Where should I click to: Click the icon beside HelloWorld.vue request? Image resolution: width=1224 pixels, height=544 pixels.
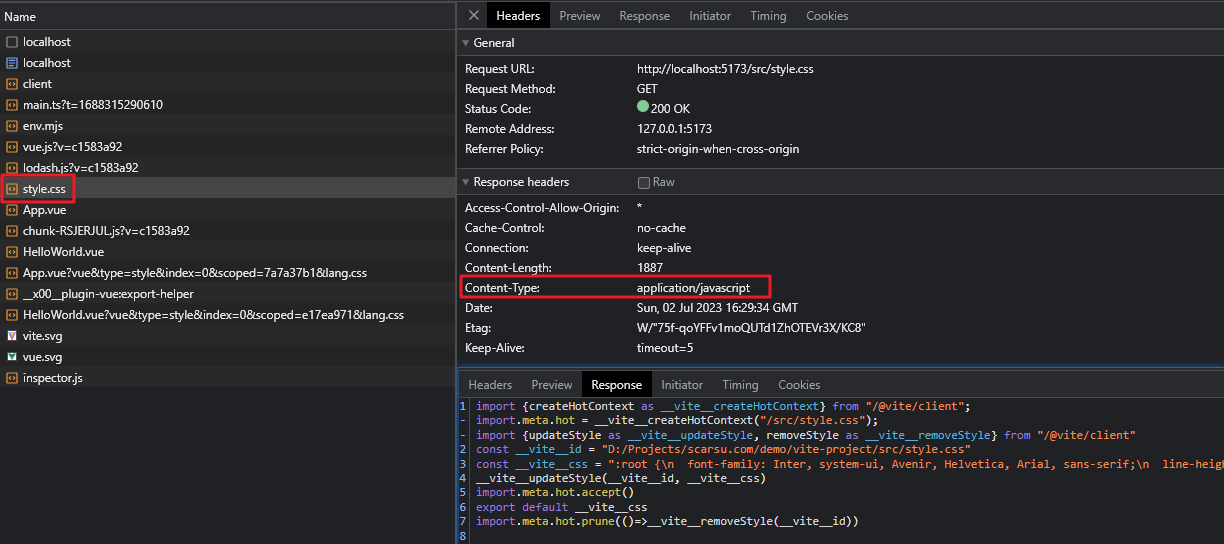[x=12, y=252]
